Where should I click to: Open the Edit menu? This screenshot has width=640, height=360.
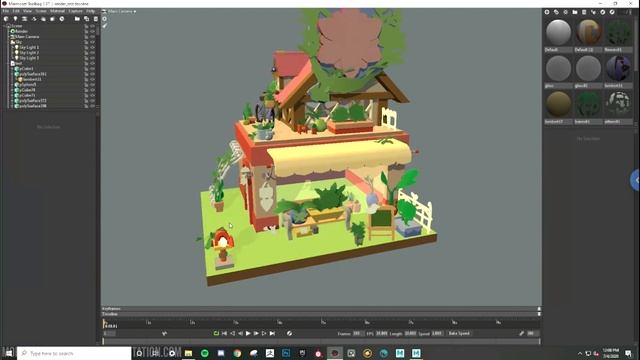(x=16, y=11)
